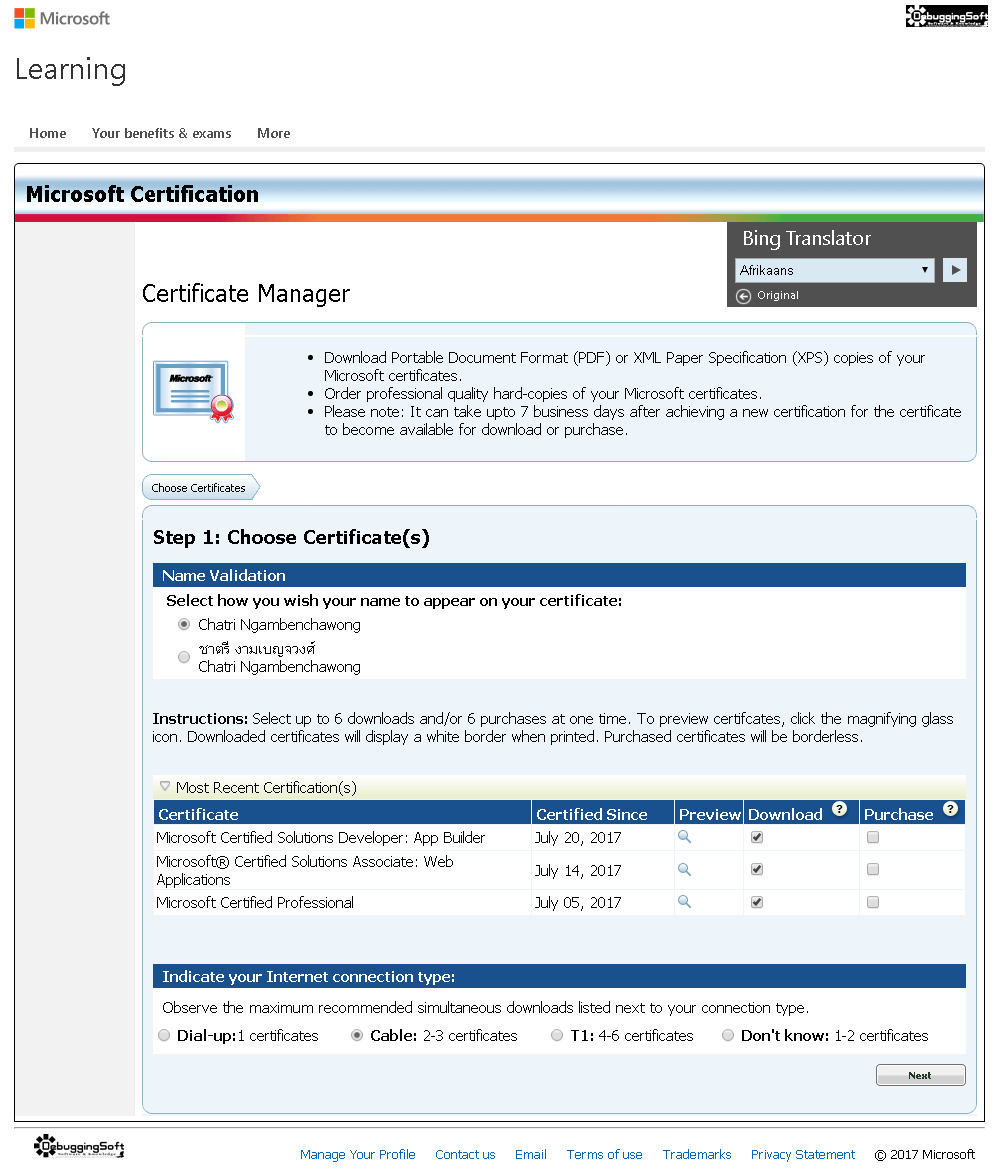
Task: Uncheck Download for Microsoft Certified Professional
Action: click(x=757, y=902)
